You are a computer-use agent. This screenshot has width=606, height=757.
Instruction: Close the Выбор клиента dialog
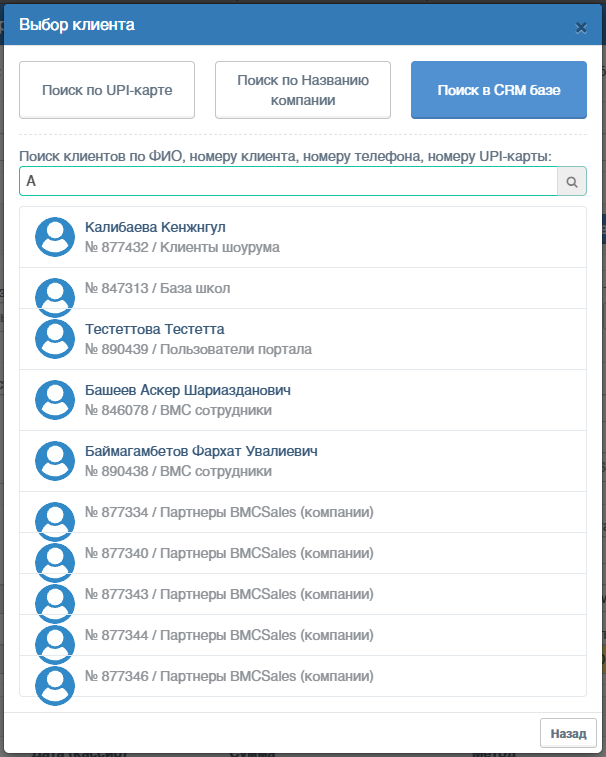pos(581,28)
